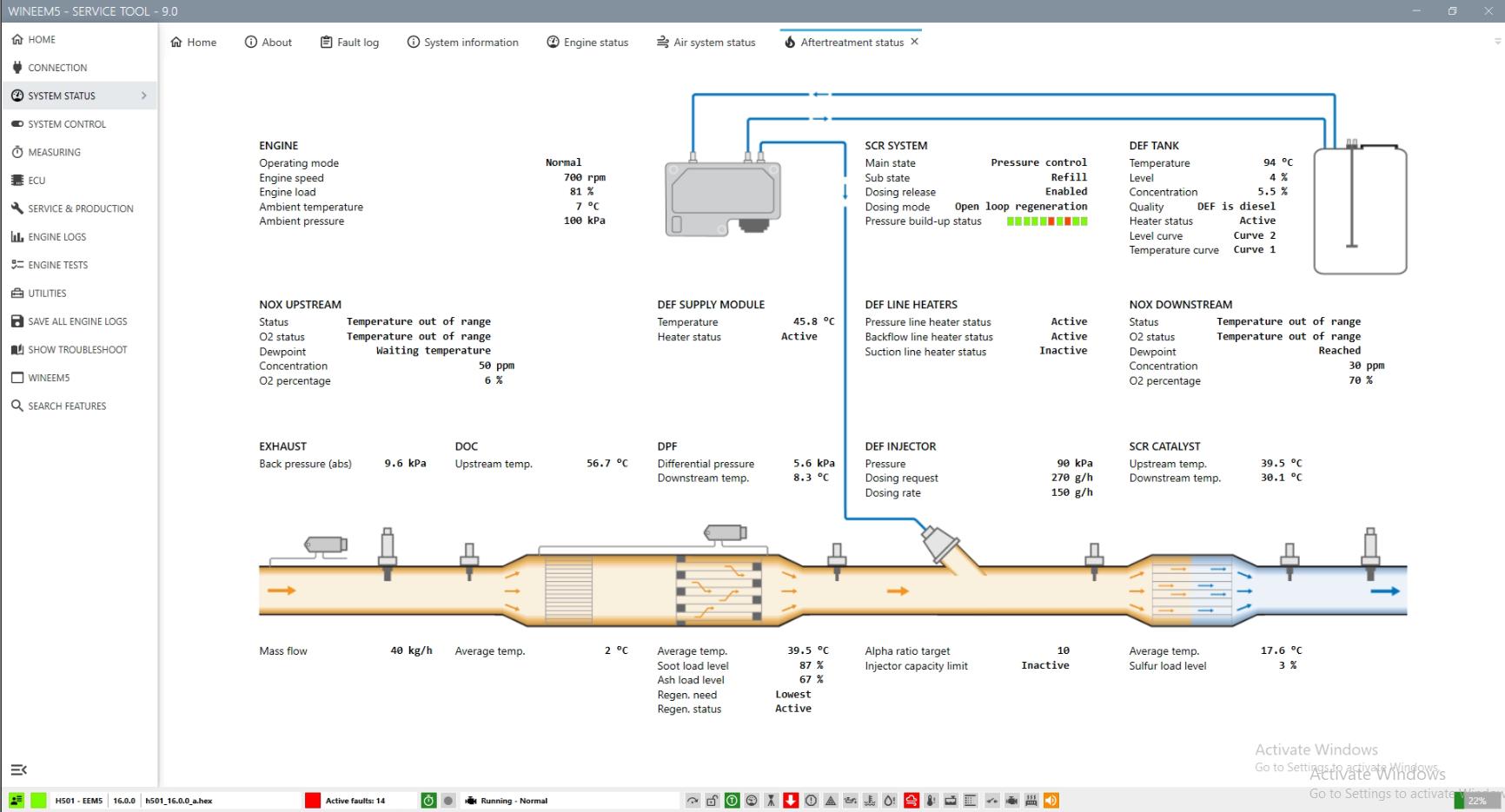Click the Search Features magnifier icon

coord(17,406)
